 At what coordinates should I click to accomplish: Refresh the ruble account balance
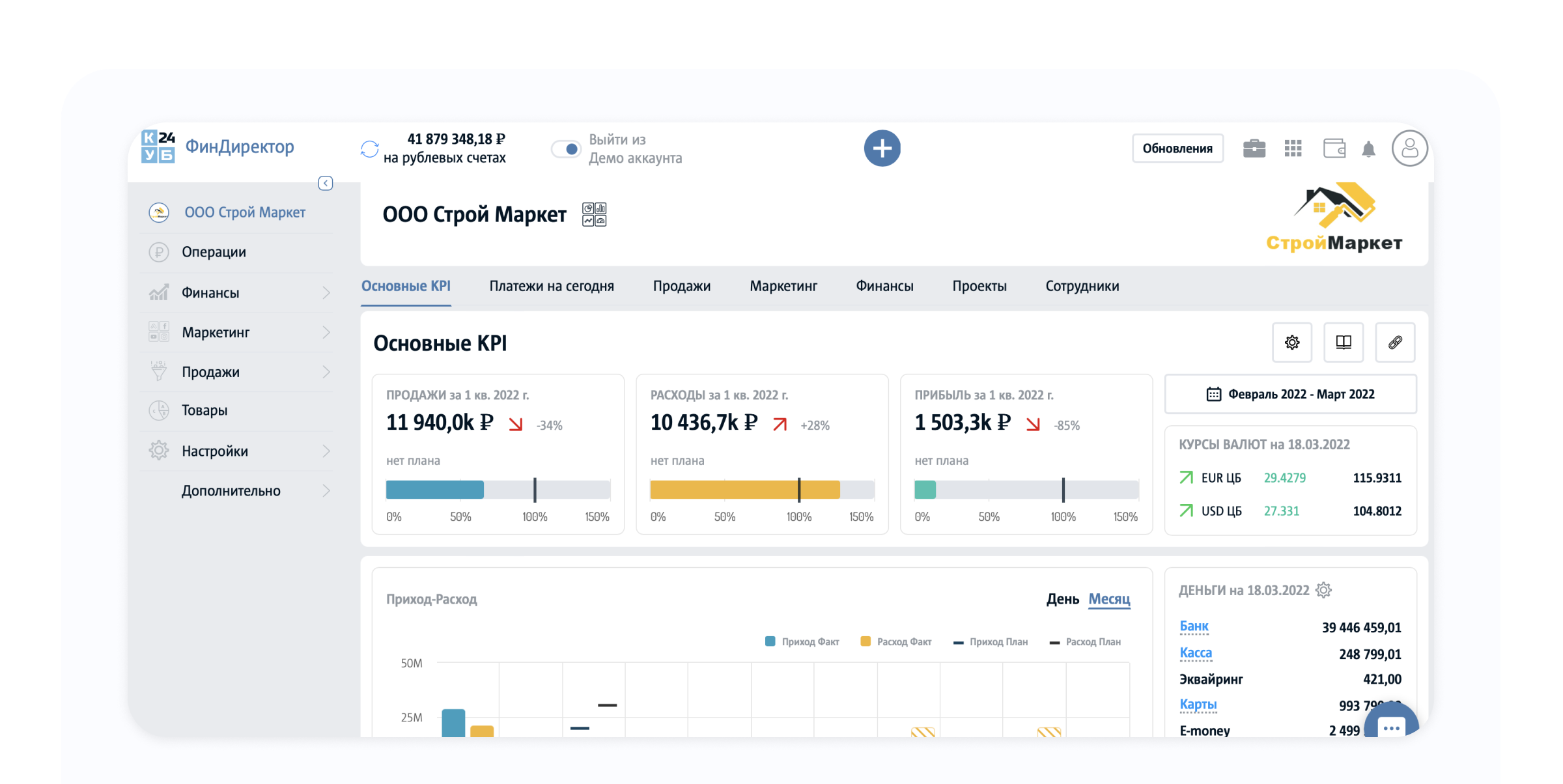[x=369, y=149]
